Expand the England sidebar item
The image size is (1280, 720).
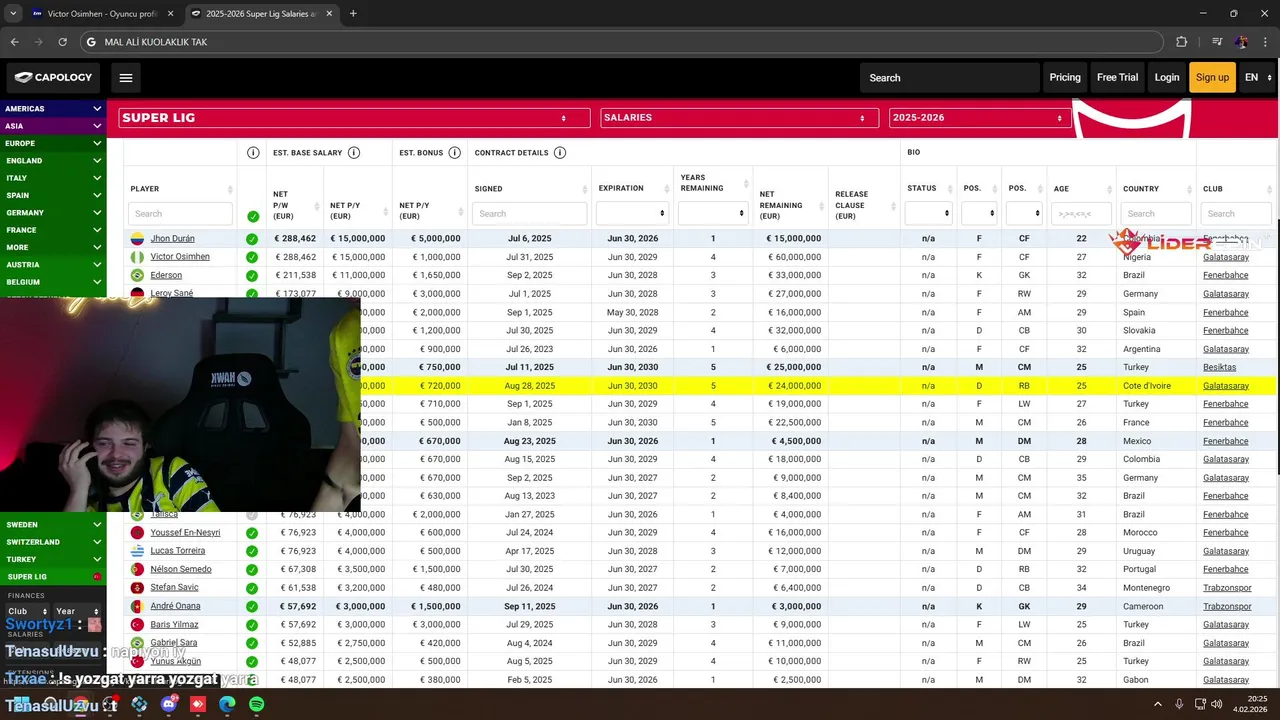click(53, 160)
